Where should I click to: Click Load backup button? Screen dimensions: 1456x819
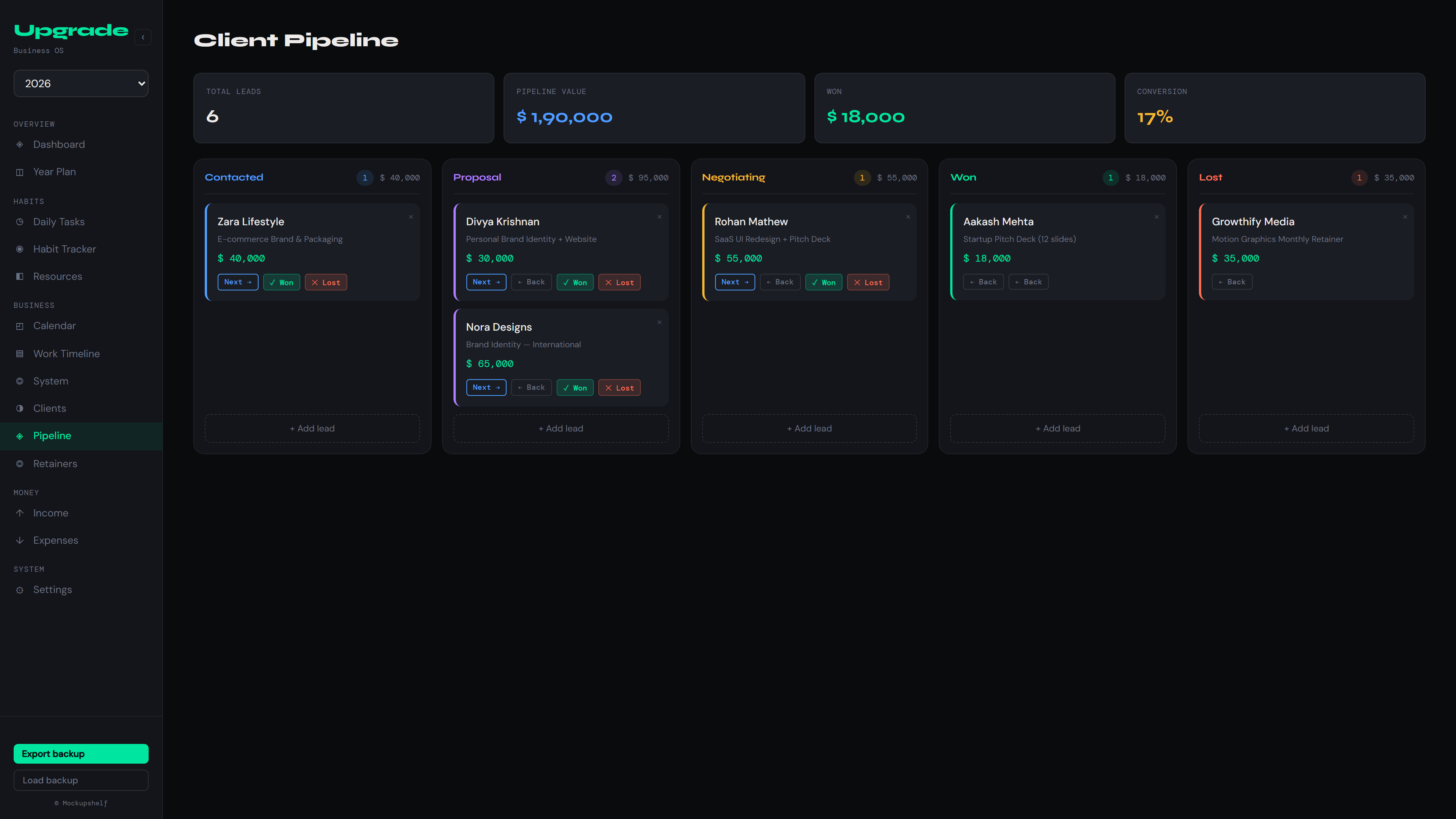81,780
